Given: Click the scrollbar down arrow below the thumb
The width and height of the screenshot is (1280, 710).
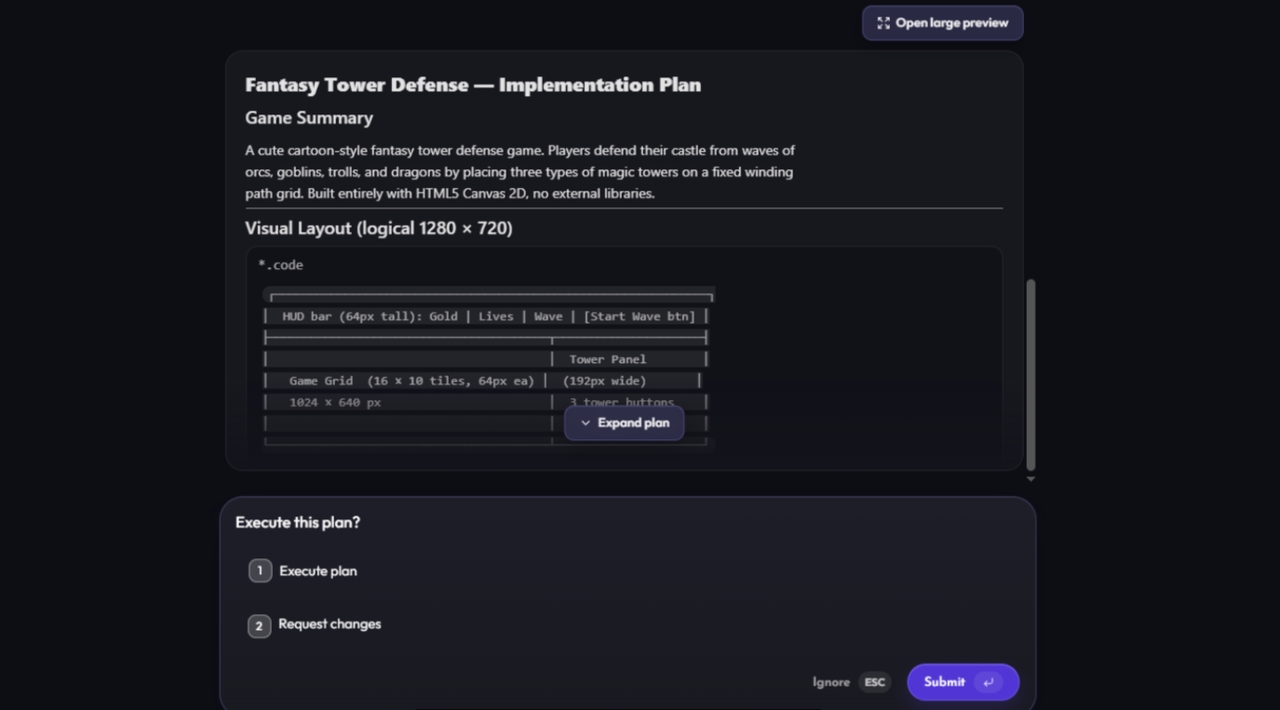Looking at the screenshot, I should point(1031,479).
